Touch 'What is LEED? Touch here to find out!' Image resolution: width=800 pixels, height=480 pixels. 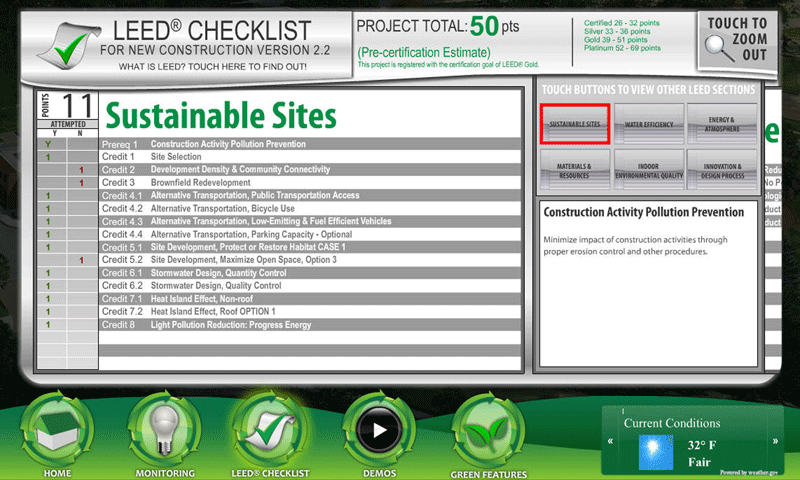[213, 67]
